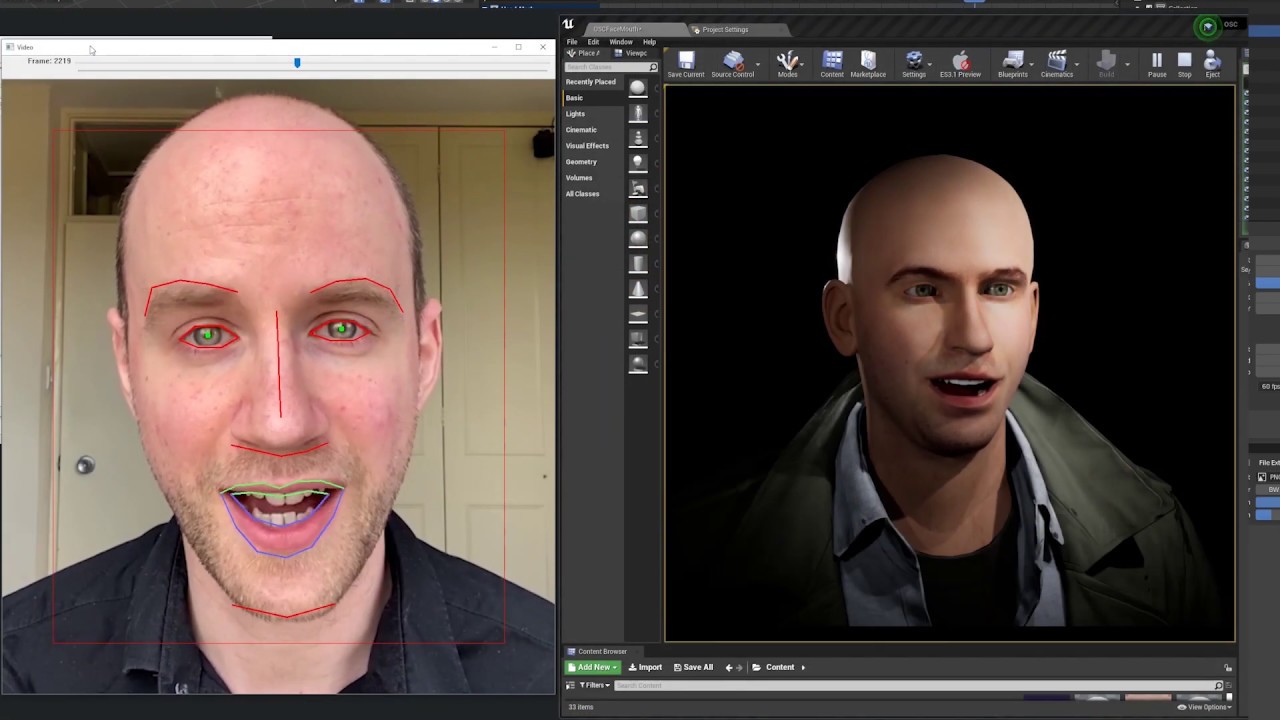Screen dimensions: 1280x720
Task: Select the Place Actors tab
Action: click(584, 53)
